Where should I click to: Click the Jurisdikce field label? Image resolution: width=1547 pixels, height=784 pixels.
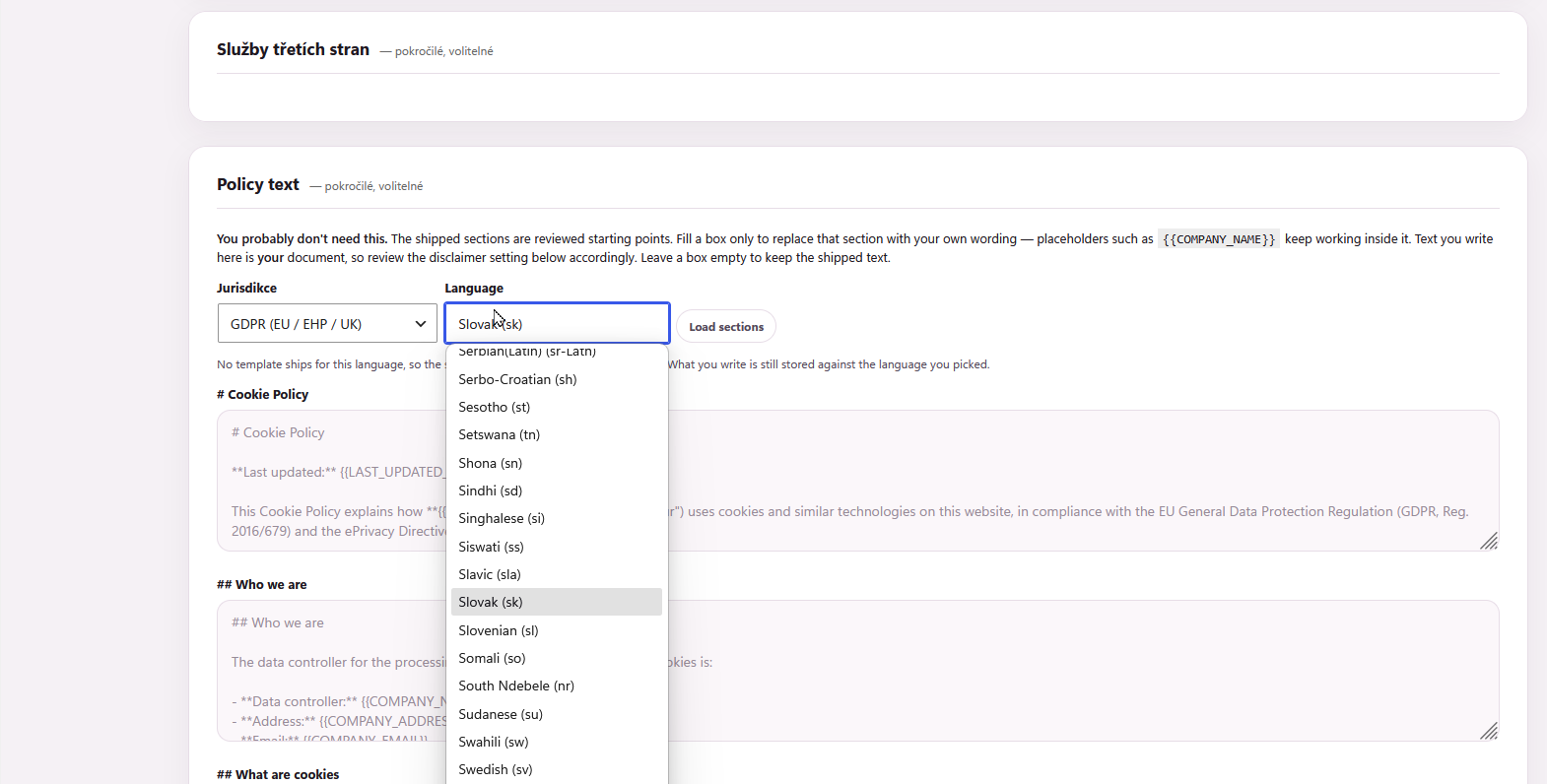(x=246, y=288)
